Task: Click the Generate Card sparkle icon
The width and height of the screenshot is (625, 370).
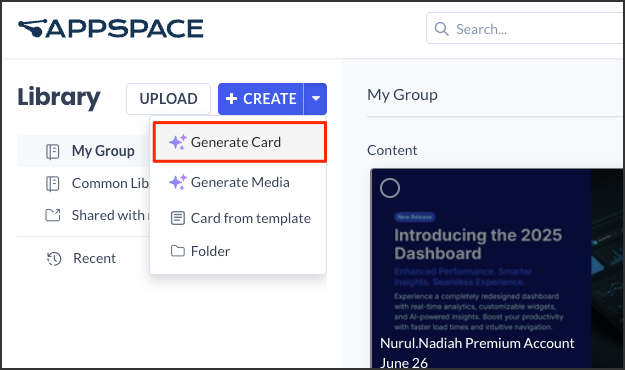Action: coord(178,142)
